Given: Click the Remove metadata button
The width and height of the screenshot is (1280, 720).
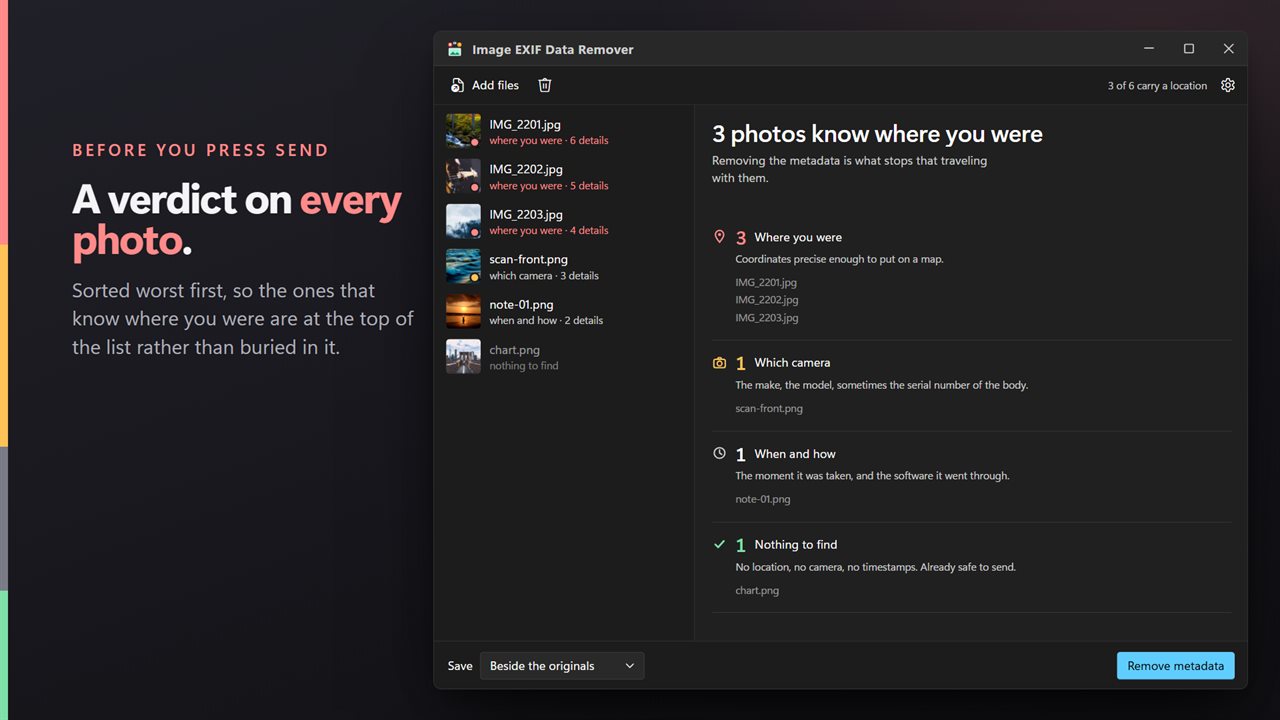Looking at the screenshot, I should [x=1175, y=666].
